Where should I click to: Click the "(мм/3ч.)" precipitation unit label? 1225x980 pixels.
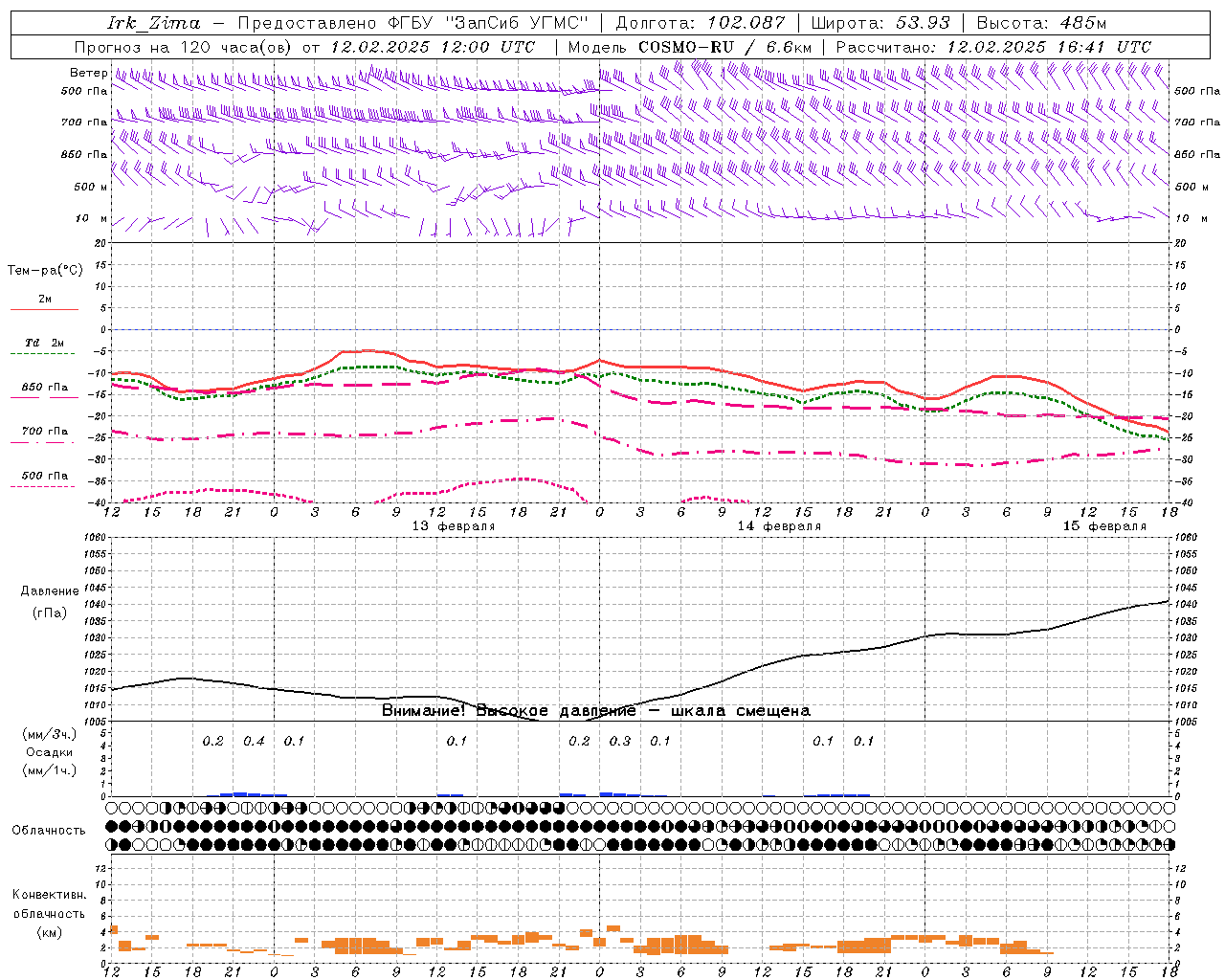tap(50, 735)
